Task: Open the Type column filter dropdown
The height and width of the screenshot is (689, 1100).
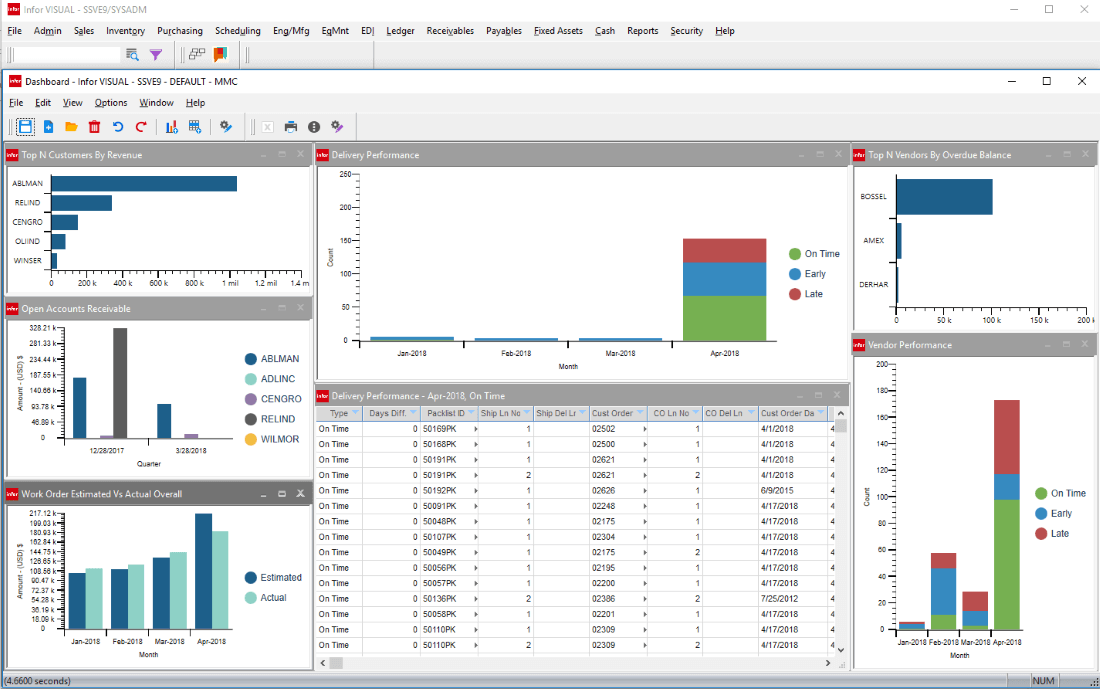Action: [x=355, y=413]
